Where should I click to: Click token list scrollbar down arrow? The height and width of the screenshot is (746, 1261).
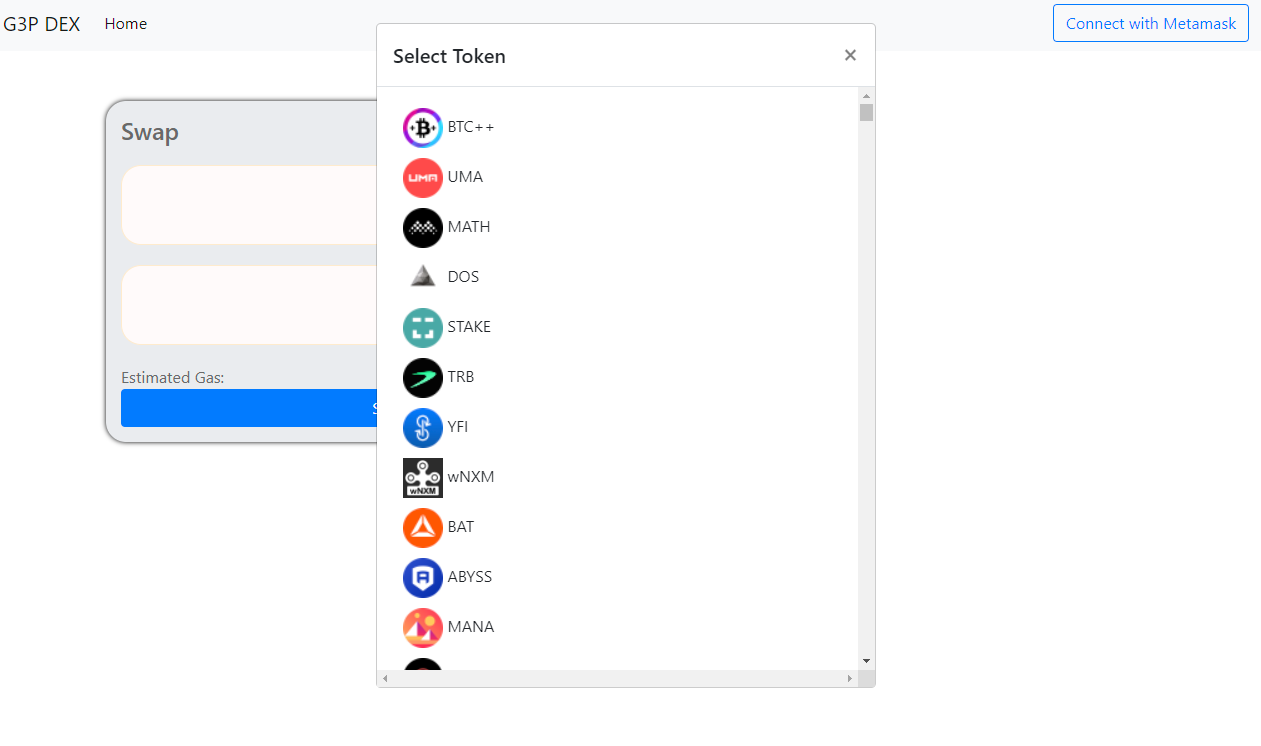coord(866,661)
